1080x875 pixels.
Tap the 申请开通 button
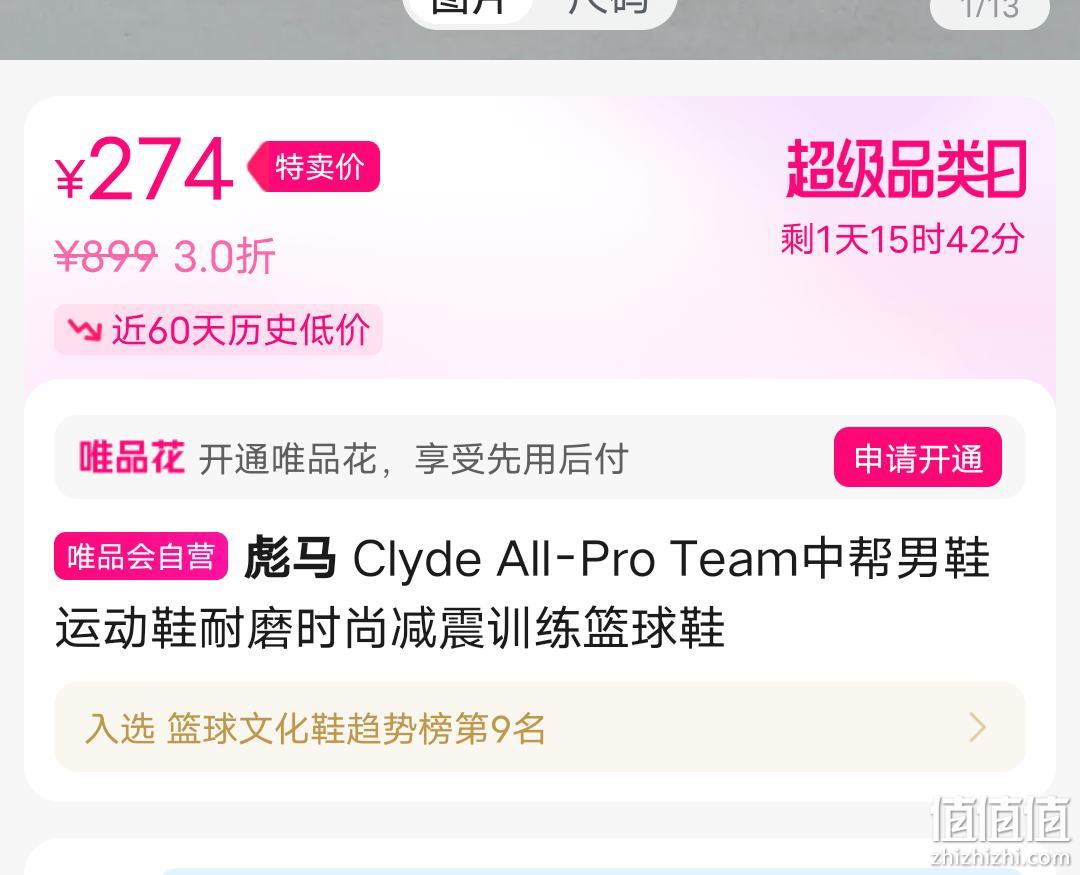917,457
